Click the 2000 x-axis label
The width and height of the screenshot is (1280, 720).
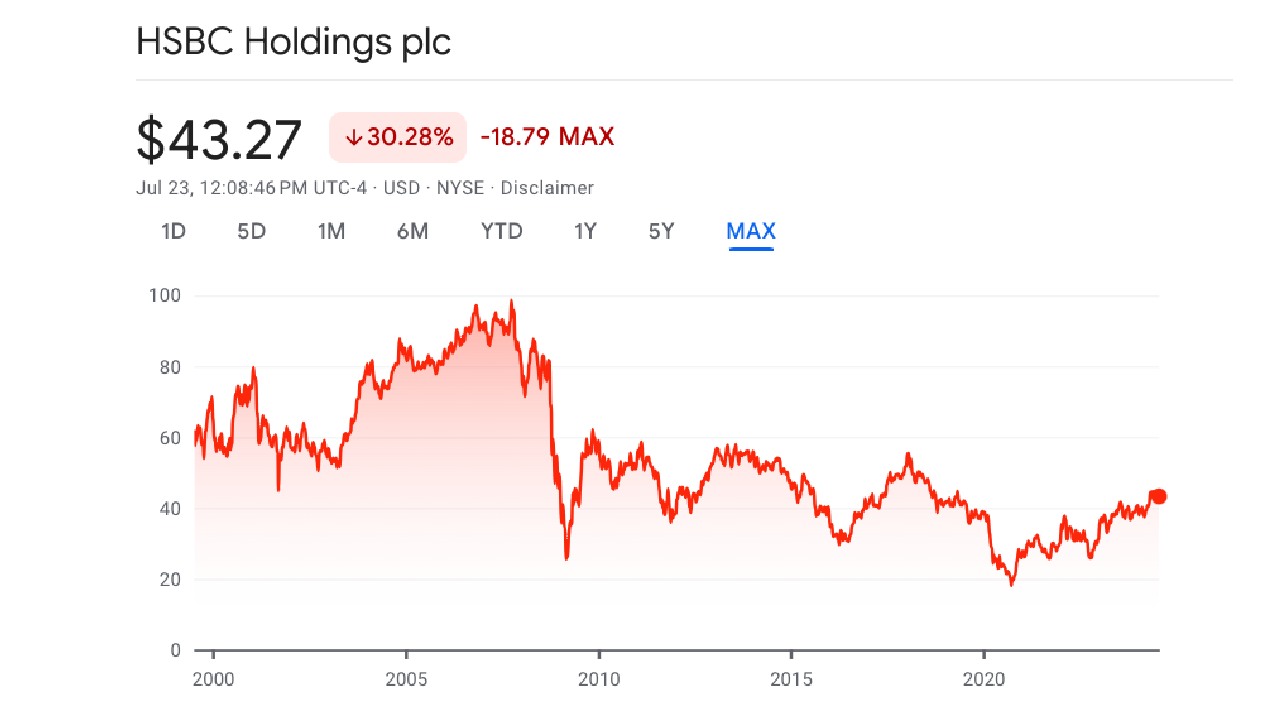[216, 680]
